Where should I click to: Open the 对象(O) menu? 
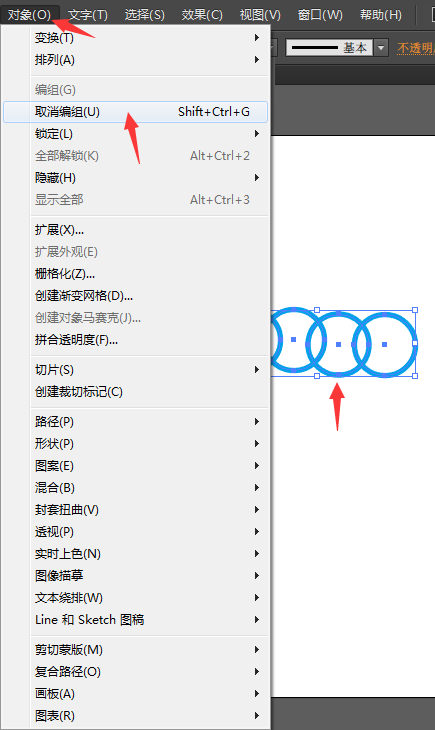coord(29,14)
